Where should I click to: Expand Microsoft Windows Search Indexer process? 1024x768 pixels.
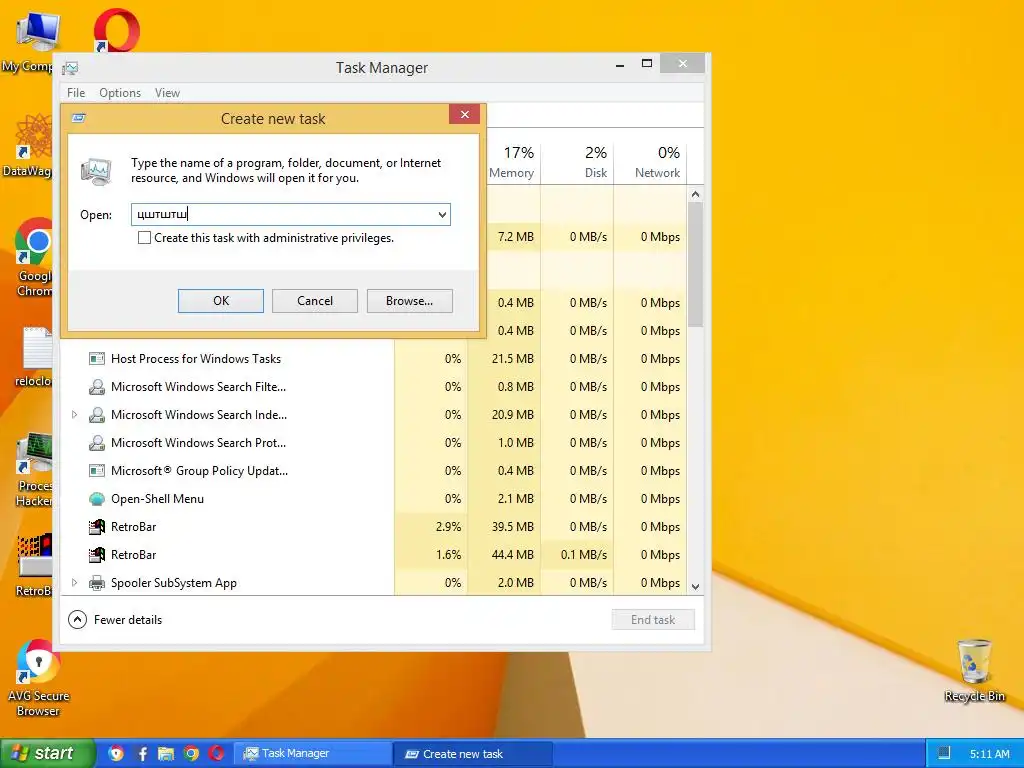[74, 415]
